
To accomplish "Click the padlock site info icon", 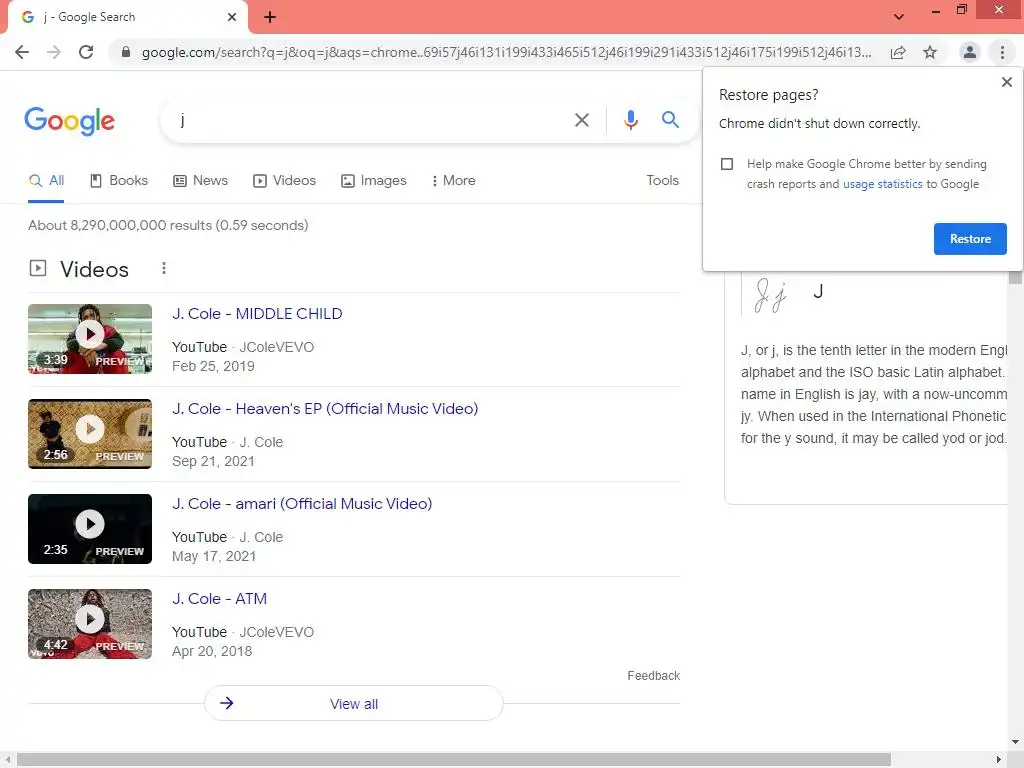I will point(126,52).
